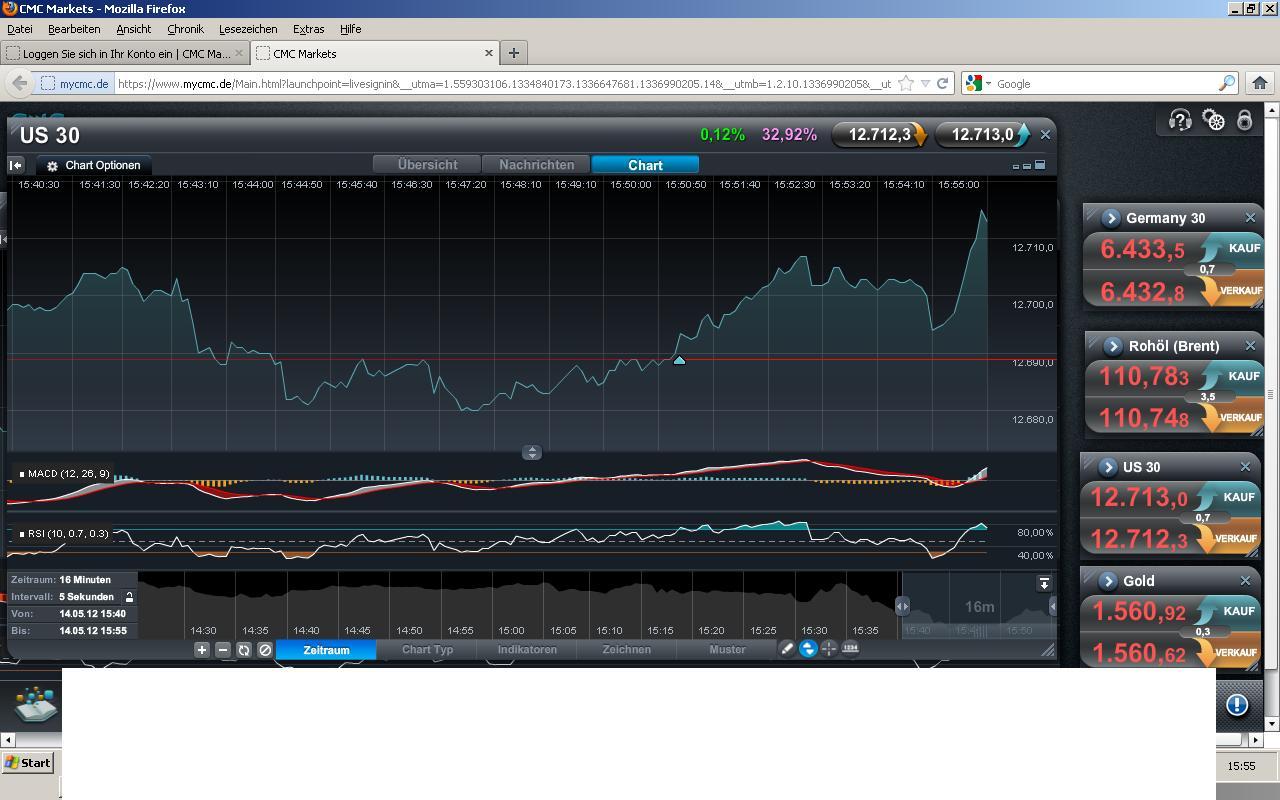
Task: Click the padlock icon at top right
Action: [1244, 121]
